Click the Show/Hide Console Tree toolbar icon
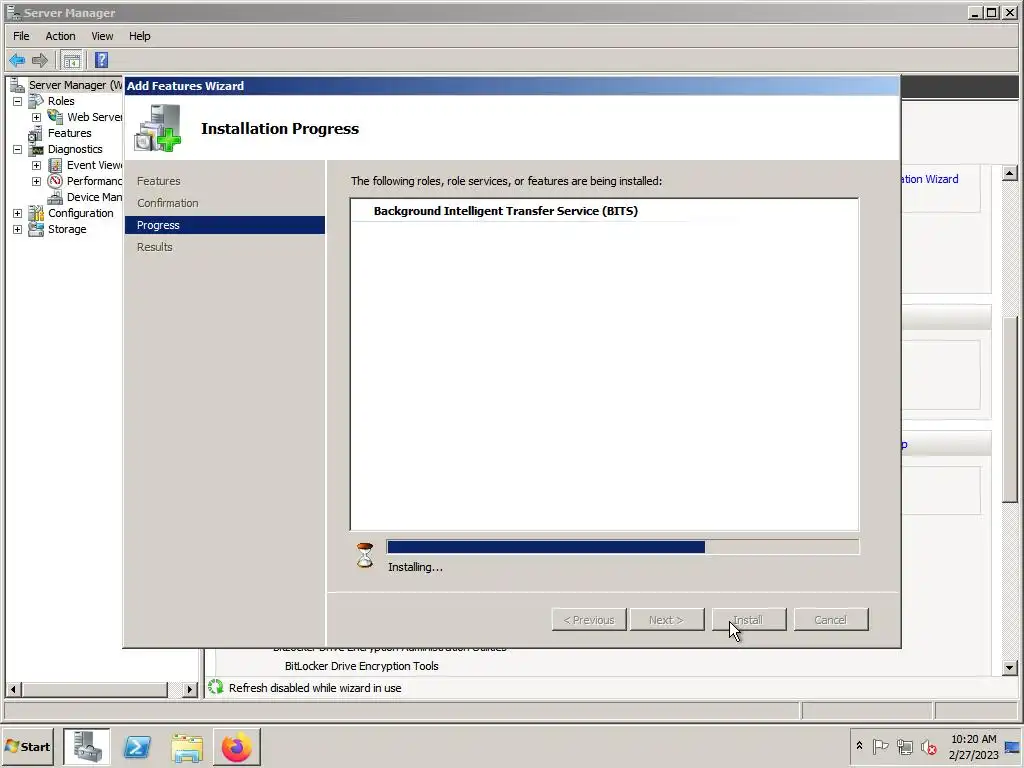This screenshot has height=768, width=1024. tap(72, 61)
